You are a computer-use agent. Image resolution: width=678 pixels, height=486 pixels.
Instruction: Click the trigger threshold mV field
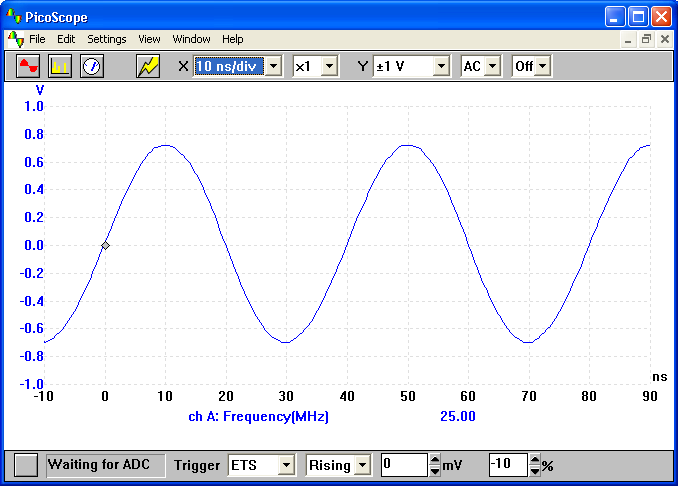click(404, 465)
